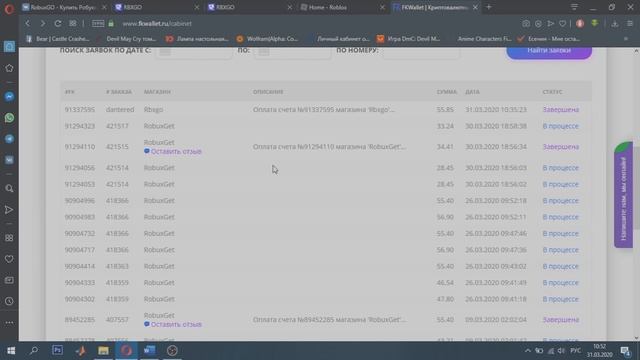Screen dimensions: 640x360
Task: Open Speed Dial from the toolbar
Action: 73,24
